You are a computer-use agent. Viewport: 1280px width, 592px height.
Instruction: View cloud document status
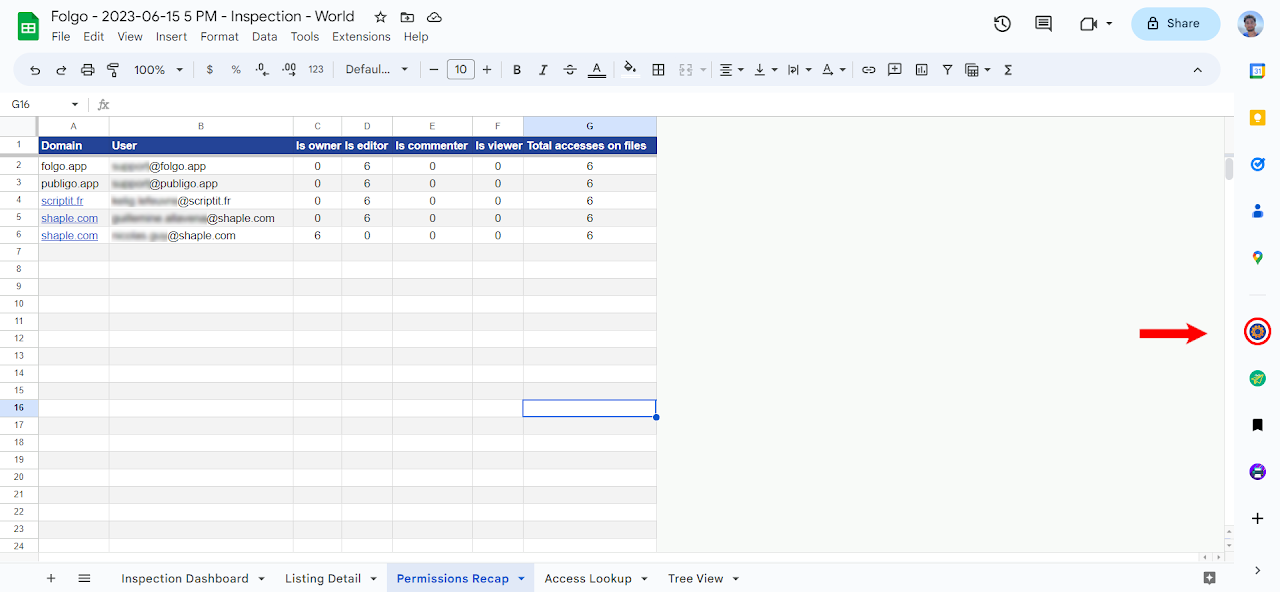[x=434, y=17]
